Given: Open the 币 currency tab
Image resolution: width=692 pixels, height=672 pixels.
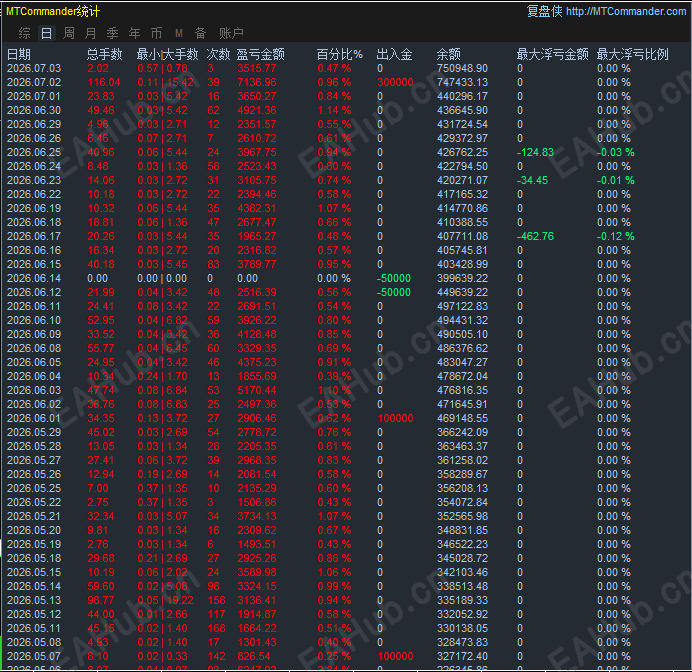Looking at the screenshot, I should [156, 33].
